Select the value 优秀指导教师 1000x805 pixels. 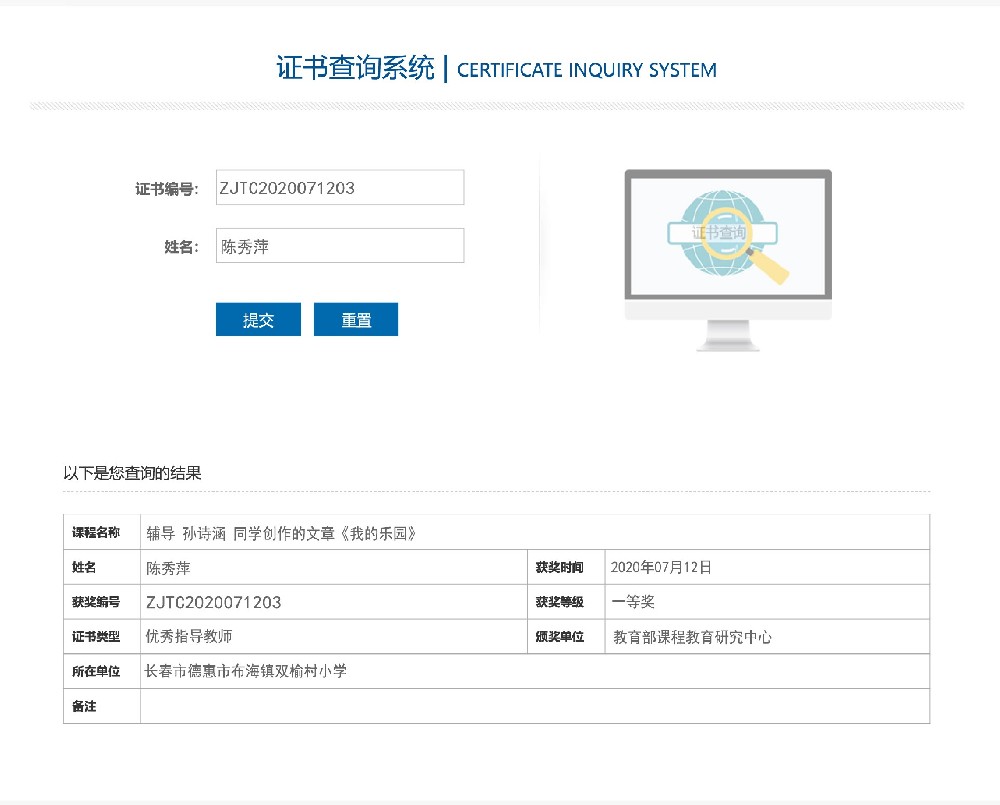189,636
